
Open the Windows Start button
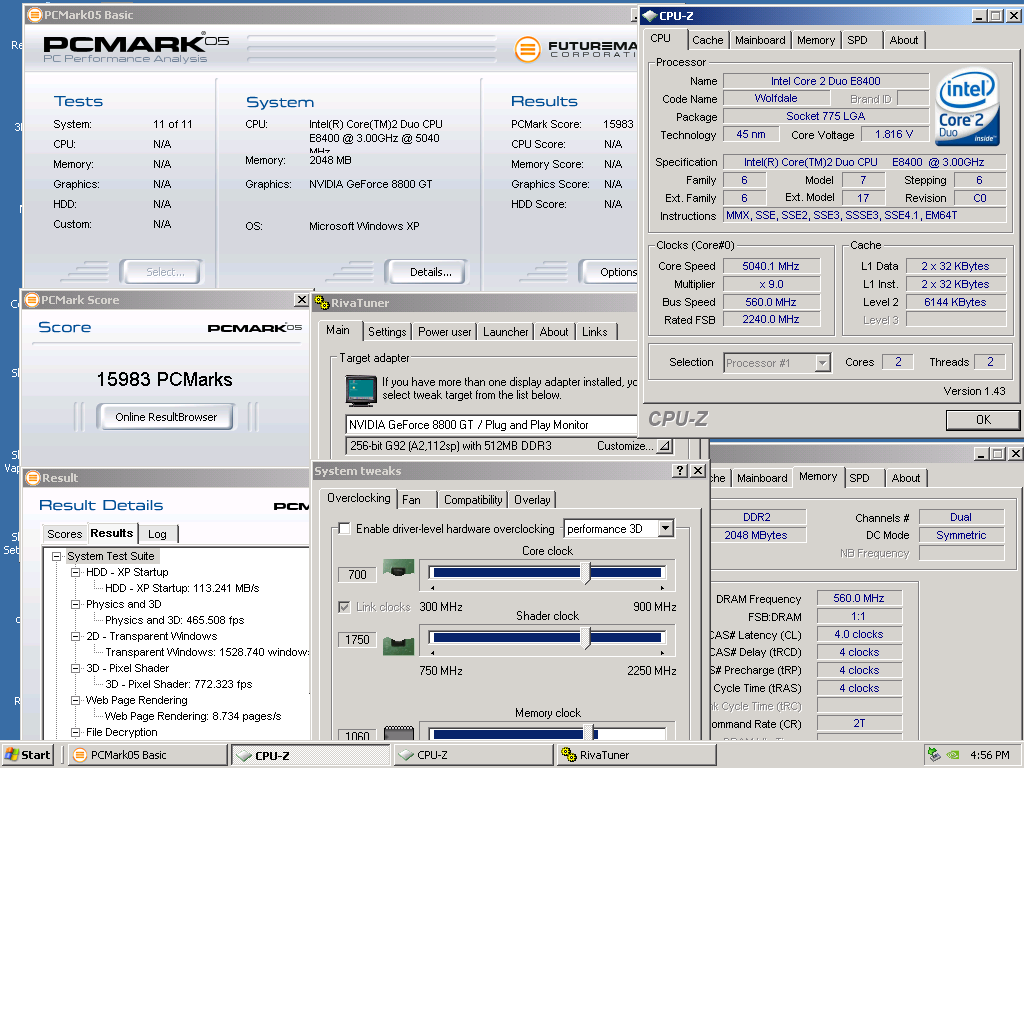pyautogui.click(x=27, y=755)
